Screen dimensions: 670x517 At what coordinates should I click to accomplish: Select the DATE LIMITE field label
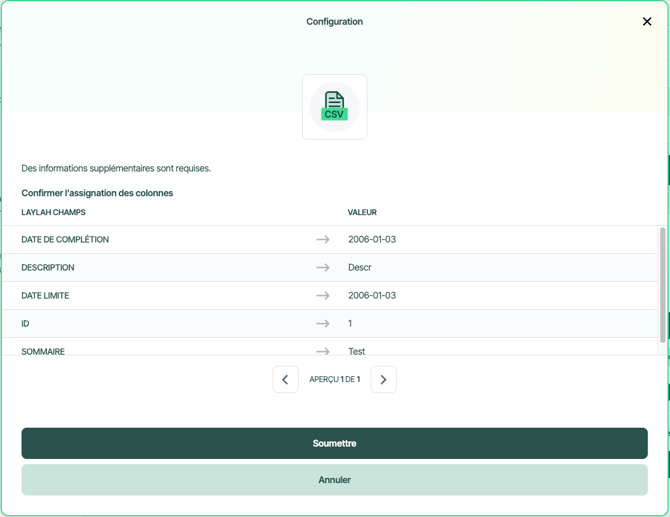pyautogui.click(x=45, y=296)
